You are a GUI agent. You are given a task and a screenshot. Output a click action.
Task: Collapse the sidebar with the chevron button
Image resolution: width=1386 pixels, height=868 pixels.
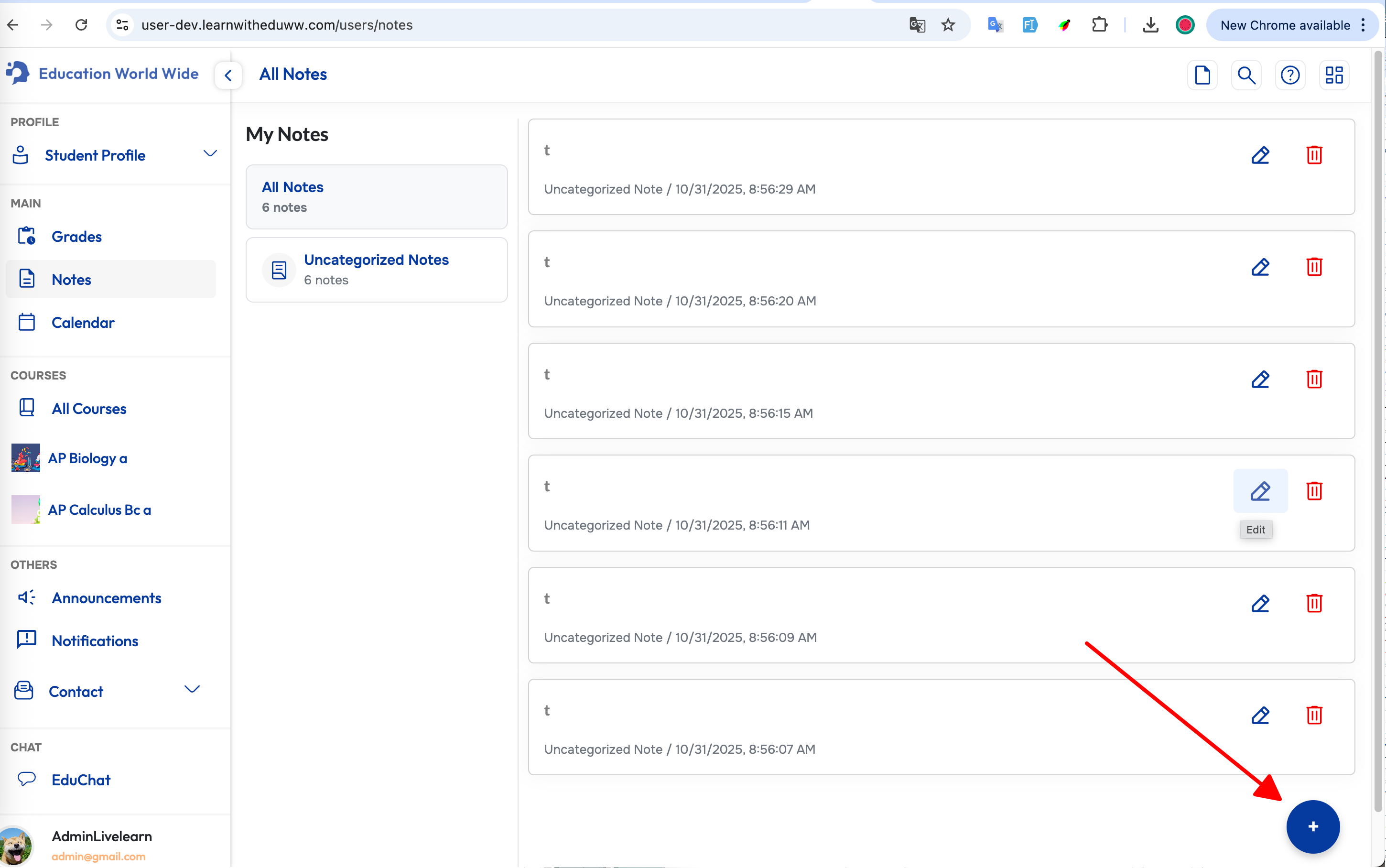tap(228, 75)
